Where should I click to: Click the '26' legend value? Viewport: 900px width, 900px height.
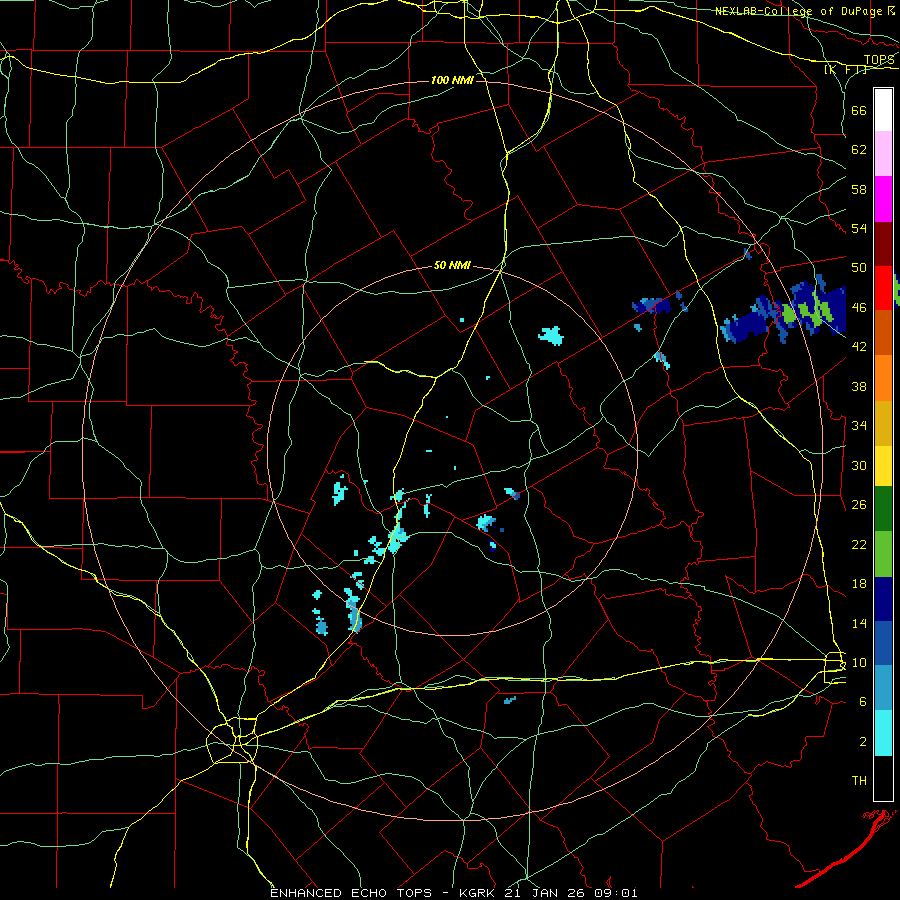click(x=859, y=505)
